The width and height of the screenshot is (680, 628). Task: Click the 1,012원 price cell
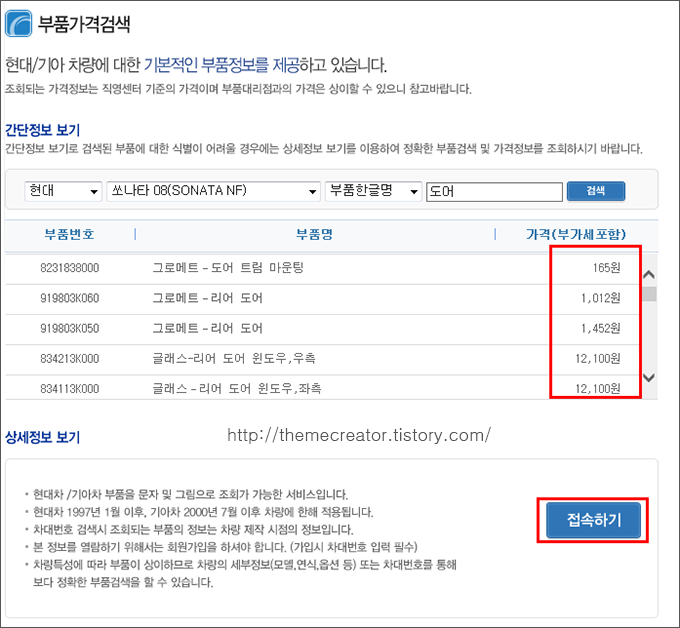click(601, 298)
